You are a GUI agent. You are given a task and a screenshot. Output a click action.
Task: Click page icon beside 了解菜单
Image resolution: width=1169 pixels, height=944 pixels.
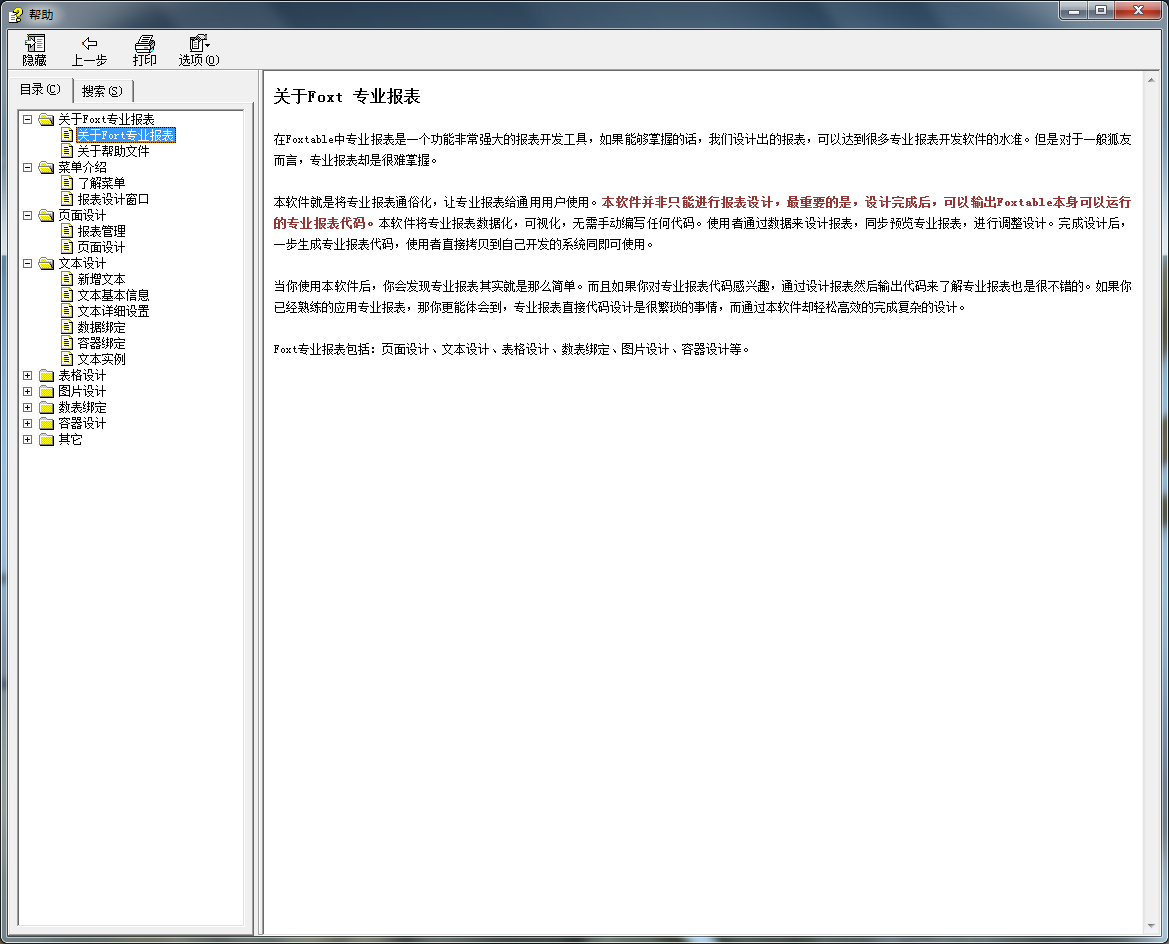click(x=67, y=183)
